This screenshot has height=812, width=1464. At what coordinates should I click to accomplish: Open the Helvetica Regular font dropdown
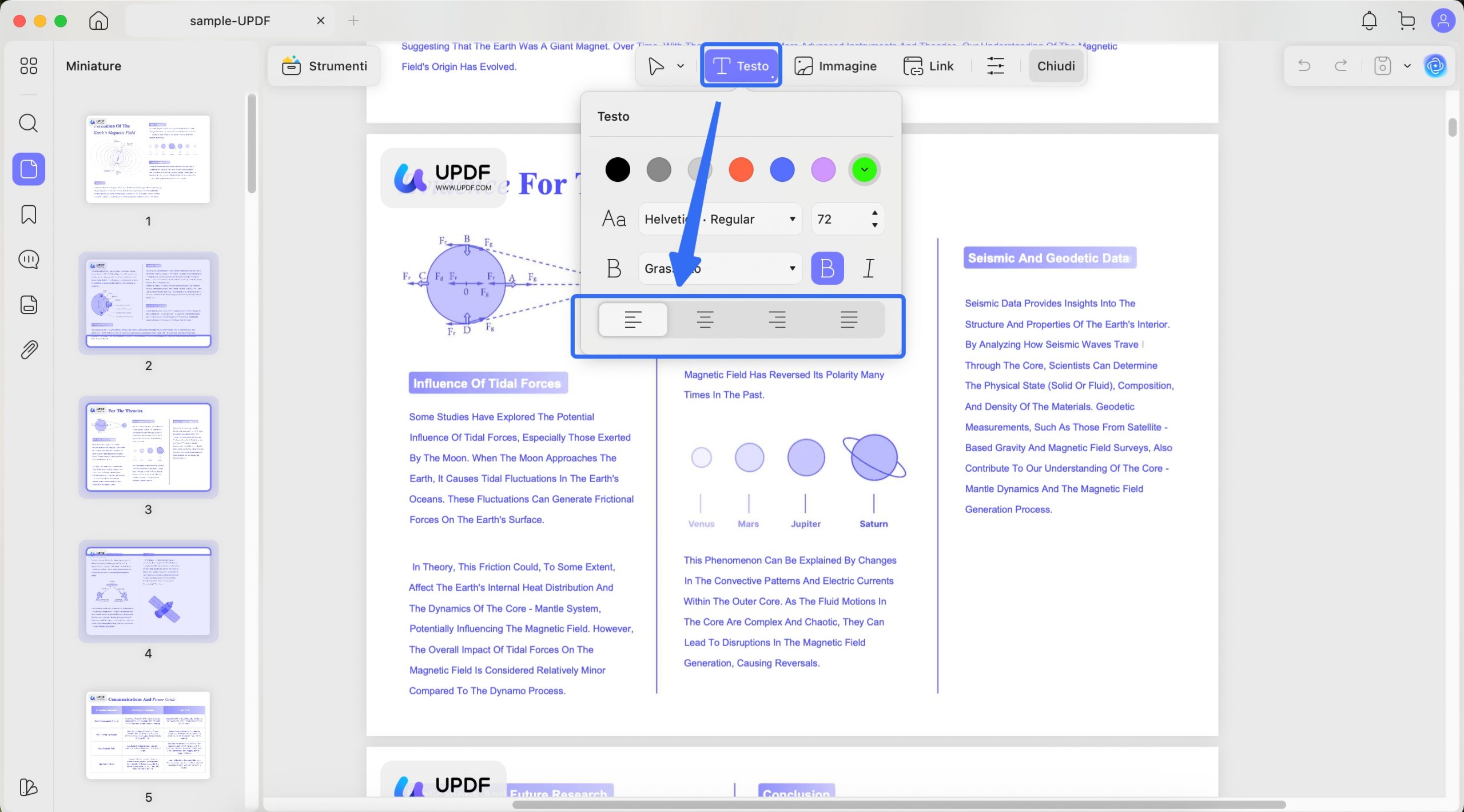719,219
